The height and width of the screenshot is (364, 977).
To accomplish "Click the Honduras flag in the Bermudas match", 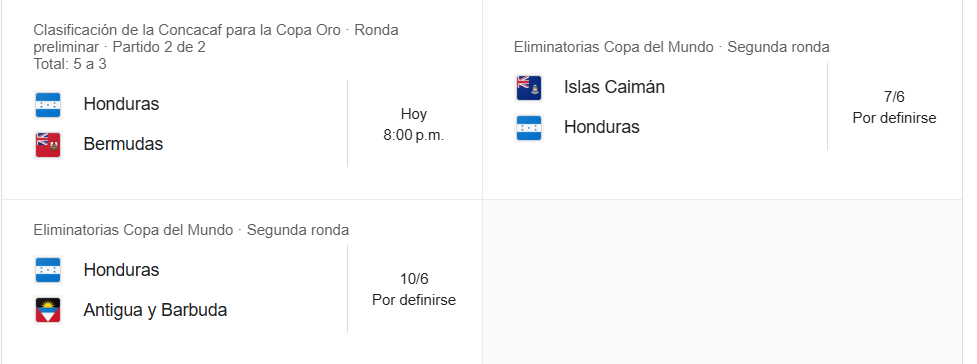I will [x=48, y=105].
